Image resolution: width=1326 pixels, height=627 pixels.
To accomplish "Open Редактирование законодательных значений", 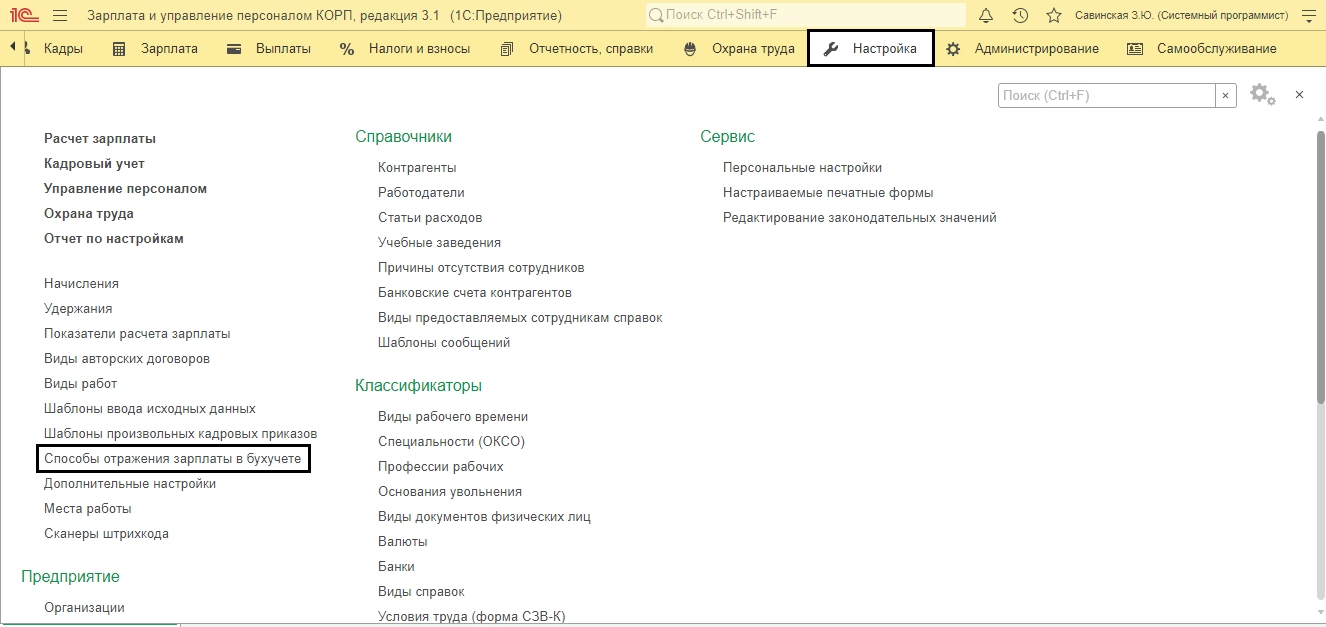I will tap(860, 217).
